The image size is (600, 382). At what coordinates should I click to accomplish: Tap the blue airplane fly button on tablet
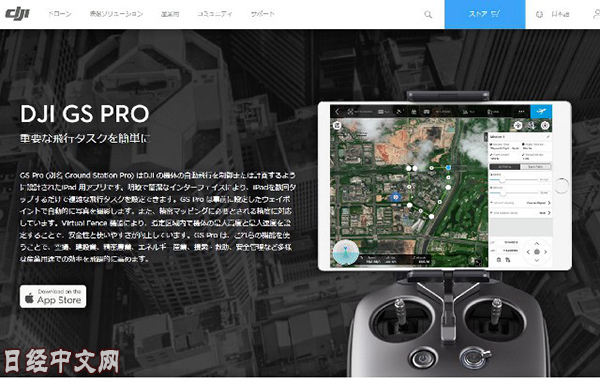541,111
